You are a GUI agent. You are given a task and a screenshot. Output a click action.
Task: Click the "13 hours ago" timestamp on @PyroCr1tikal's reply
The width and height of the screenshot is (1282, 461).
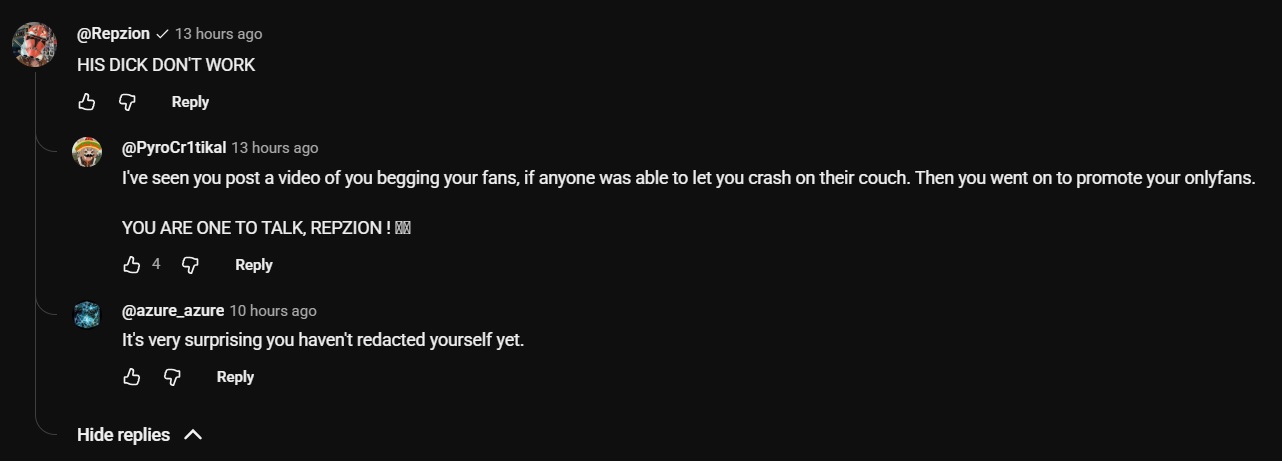(x=275, y=148)
